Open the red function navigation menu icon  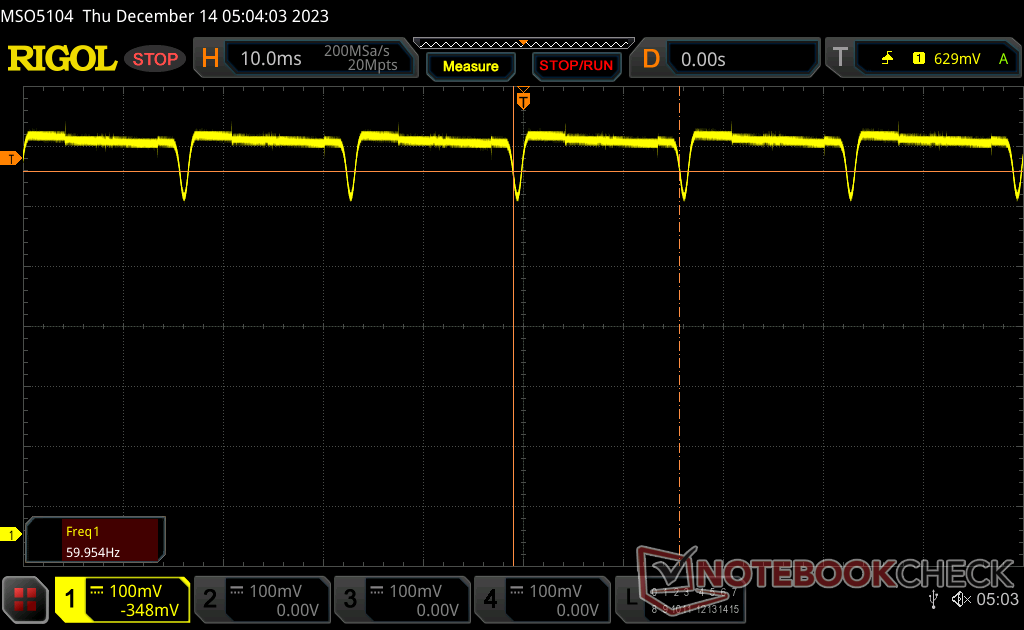[25, 599]
